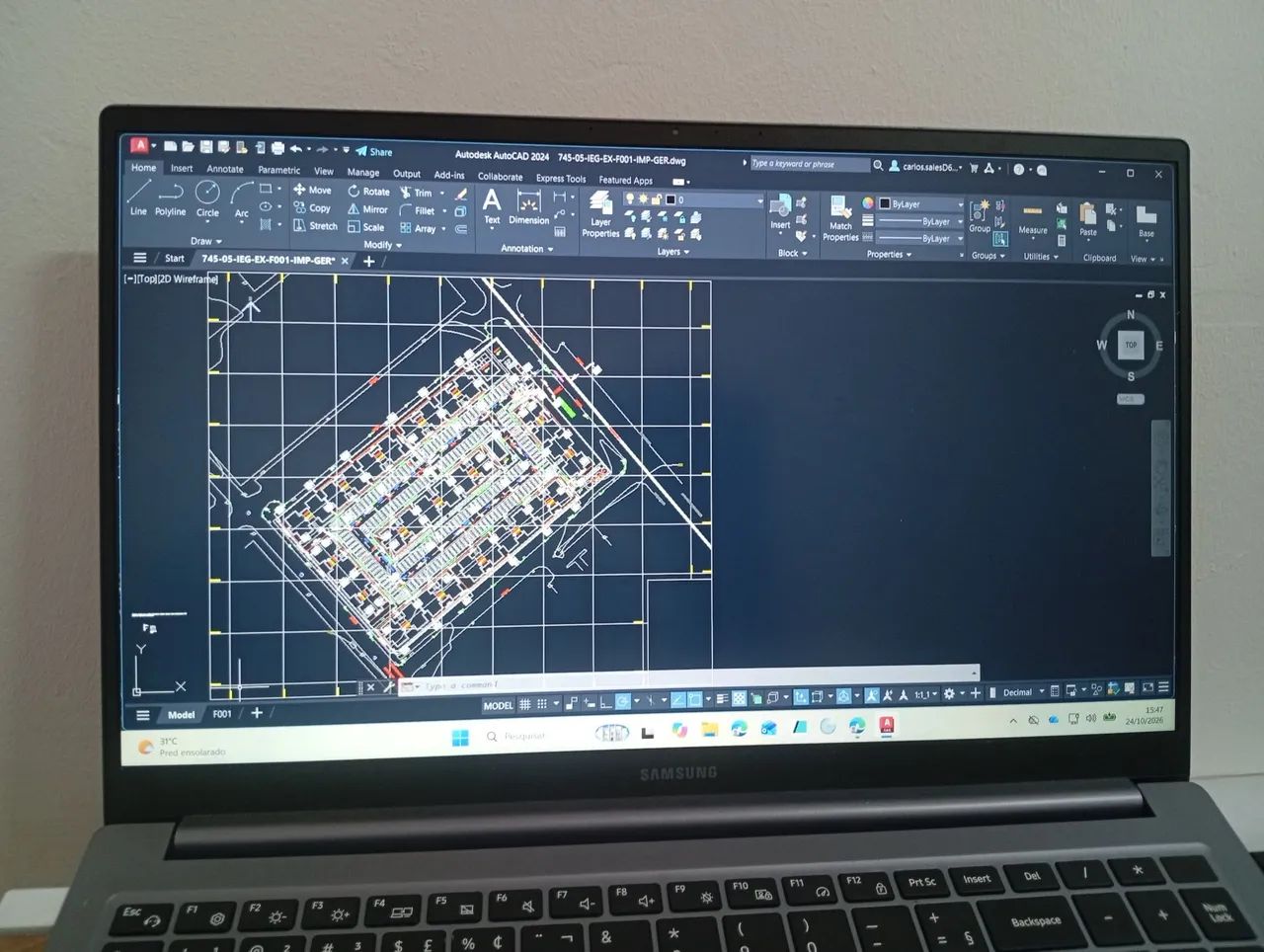This screenshot has height=952, width=1264.
Task: Select the Dimension tool
Action: [529, 207]
